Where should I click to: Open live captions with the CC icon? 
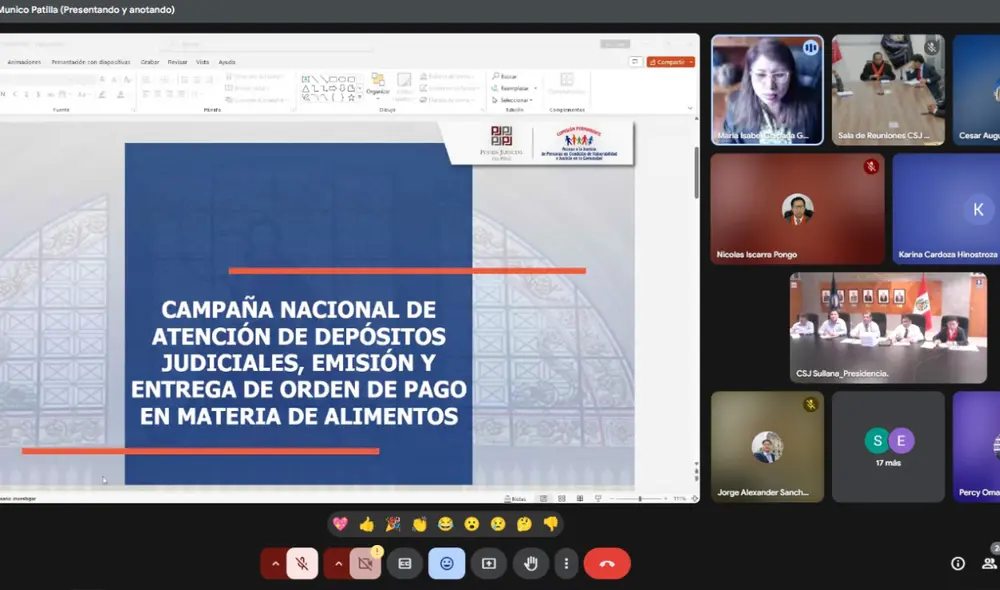[407, 564]
